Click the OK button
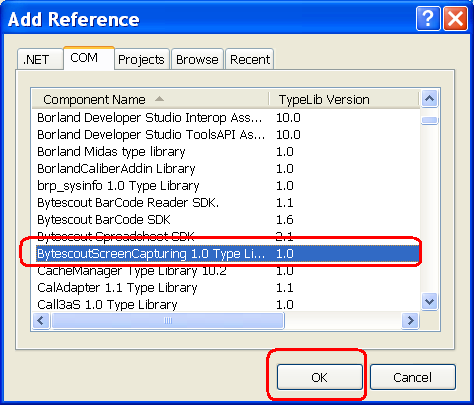The width and height of the screenshot is (474, 405). click(x=320, y=377)
